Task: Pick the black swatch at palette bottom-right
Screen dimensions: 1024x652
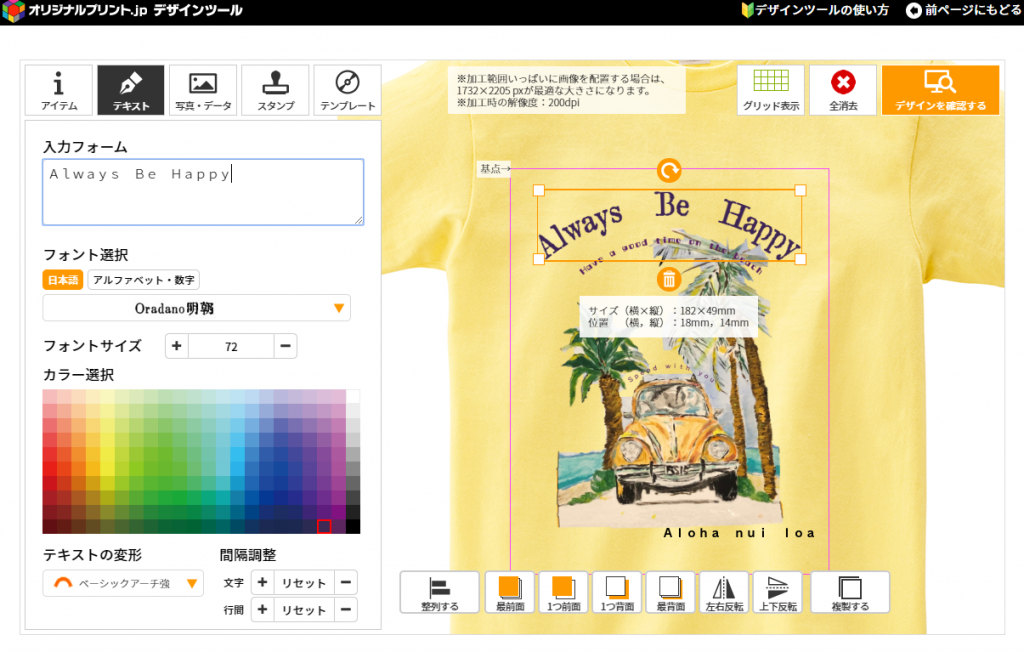Action: coord(353,527)
